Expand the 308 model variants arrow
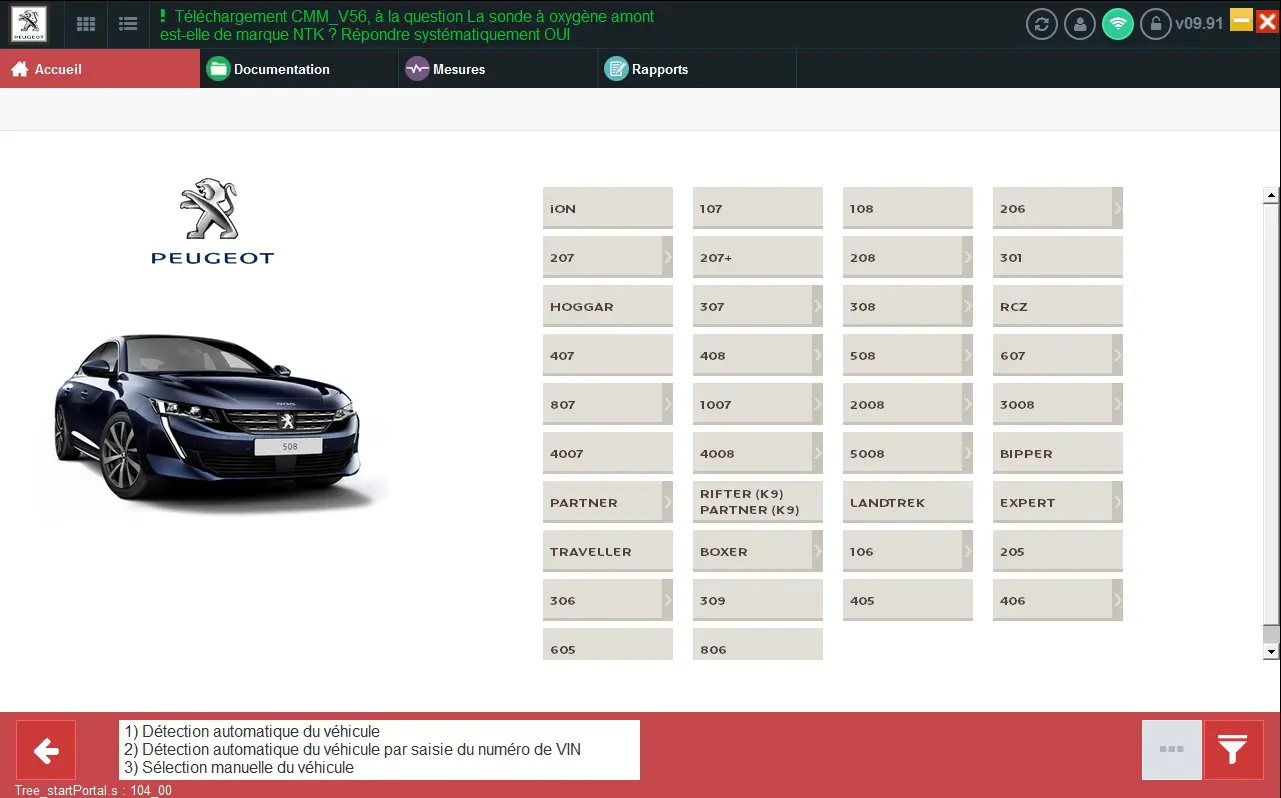The width and height of the screenshot is (1281, 798). coord(967,306)
